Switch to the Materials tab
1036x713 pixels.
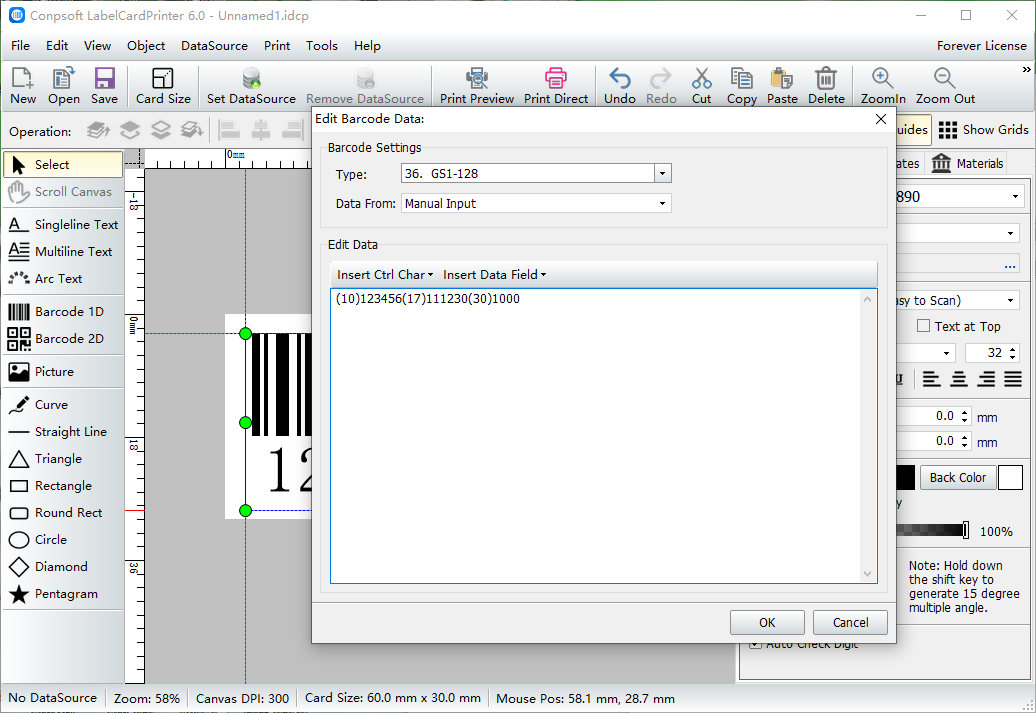point(967,163)
